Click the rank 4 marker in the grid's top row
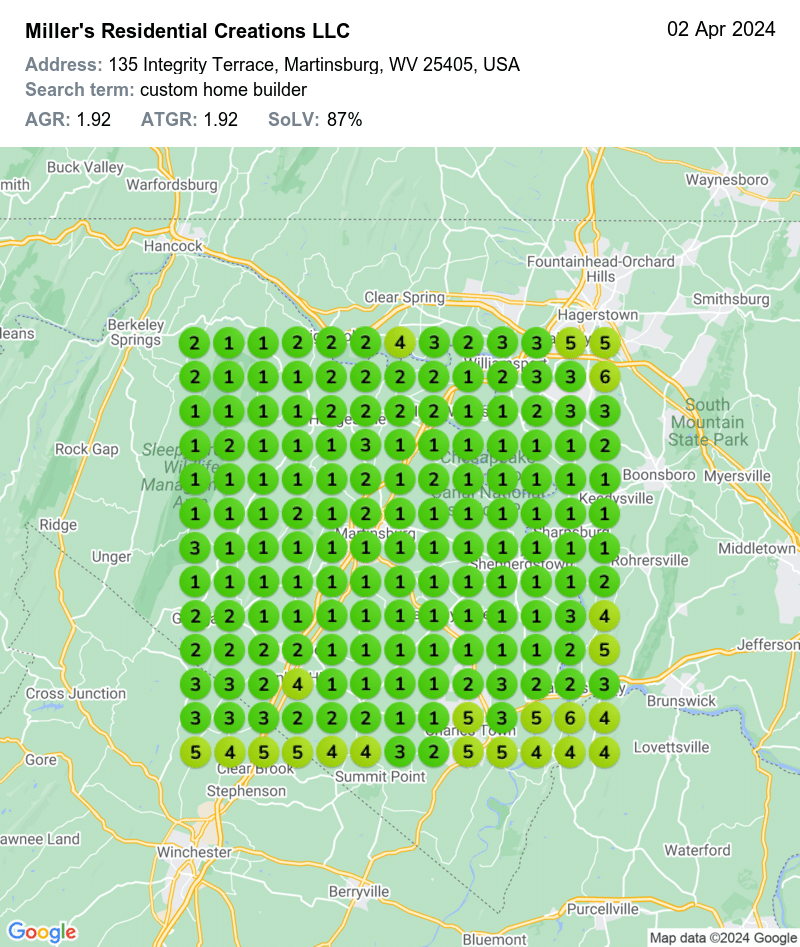The height and width of the screenshot is (947, 800). tap(400, 343)
